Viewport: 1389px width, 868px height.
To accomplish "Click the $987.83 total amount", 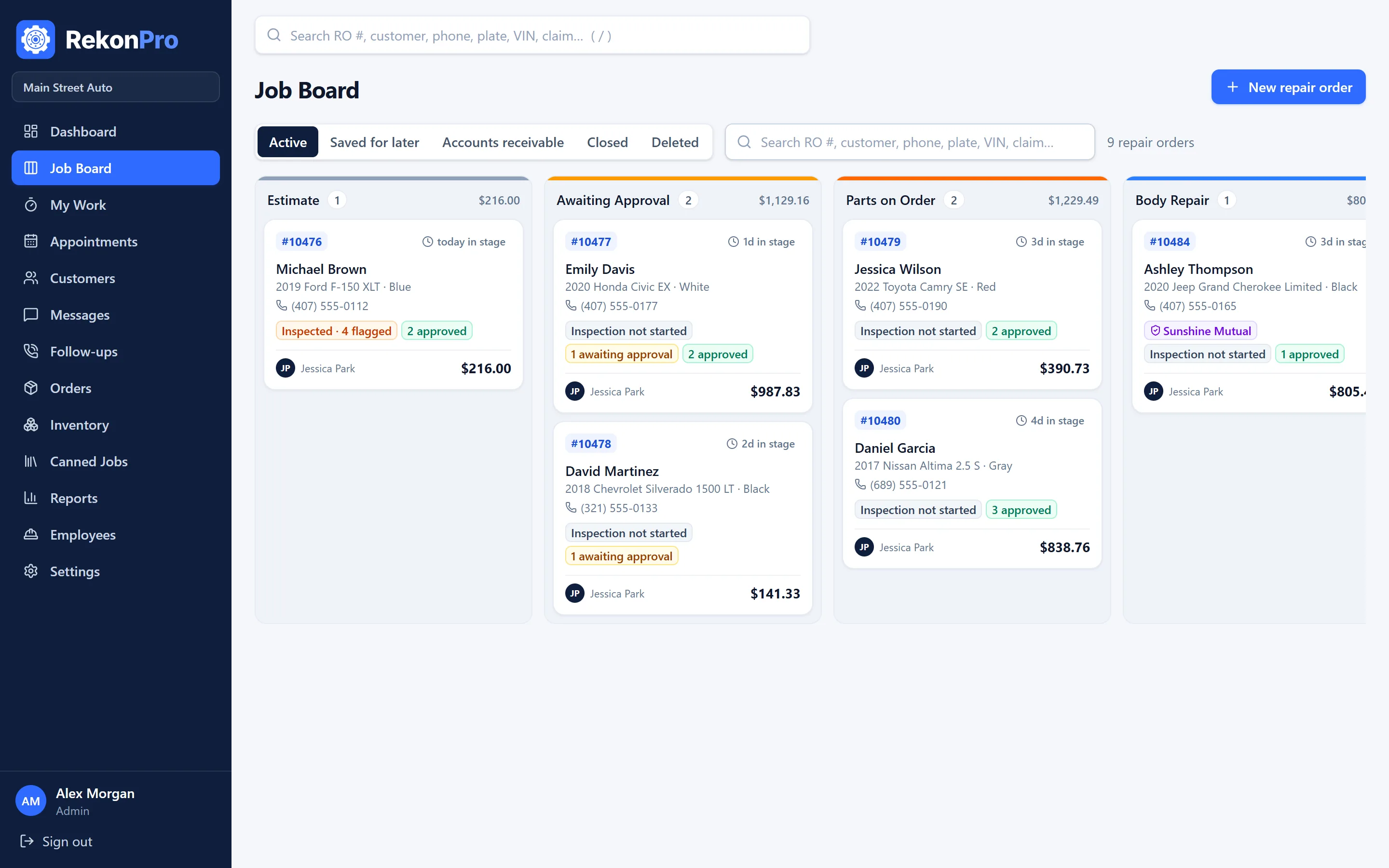I will 775,392.
